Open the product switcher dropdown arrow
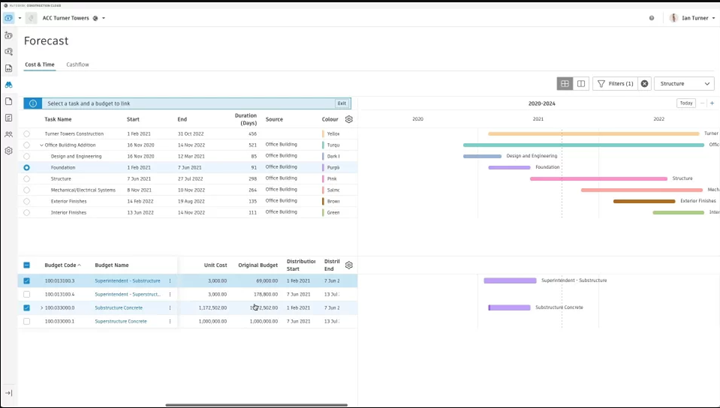The height and width of the screenshot is (408, 720). [x=20, y=18]
